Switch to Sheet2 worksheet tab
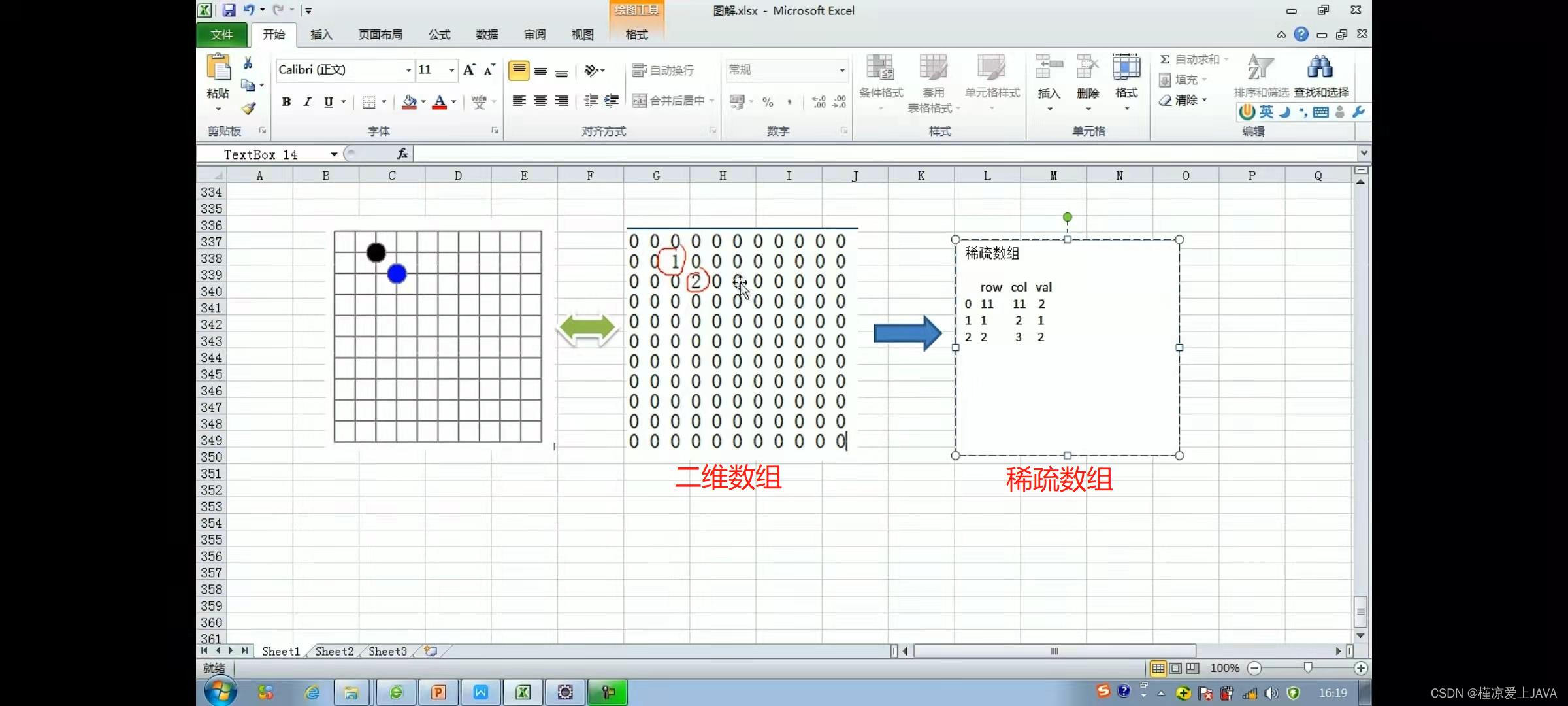1568x706 pixels. [x=334, y=651]
